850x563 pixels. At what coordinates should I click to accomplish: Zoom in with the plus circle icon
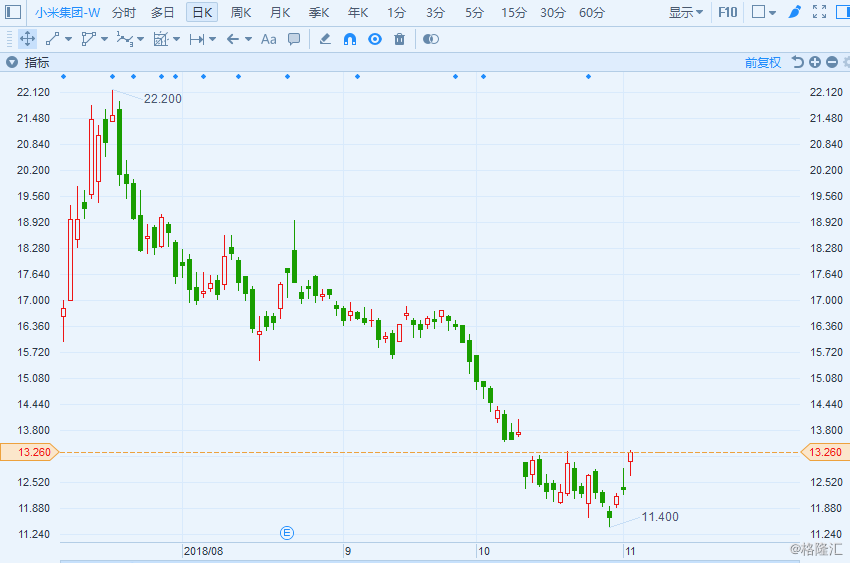815,62
